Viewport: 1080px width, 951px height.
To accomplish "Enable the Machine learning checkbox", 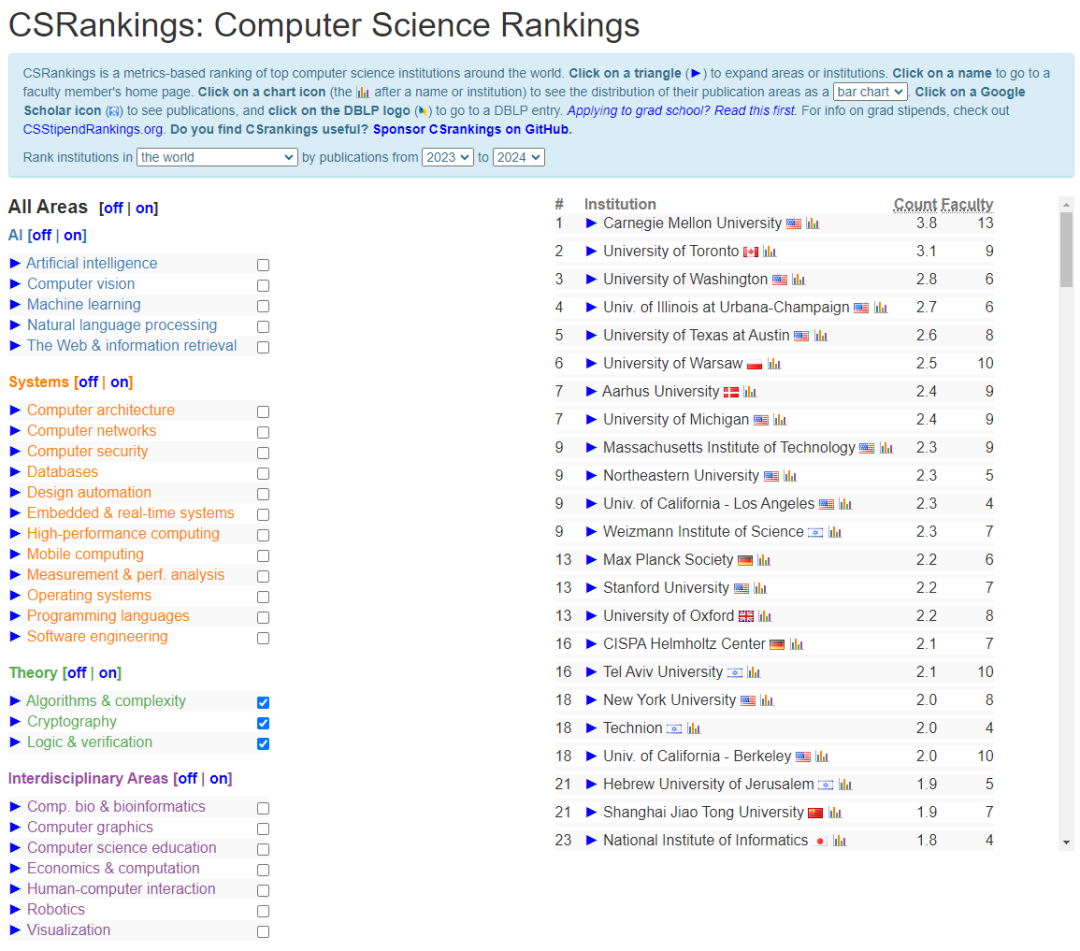I will tap(263, 306).
